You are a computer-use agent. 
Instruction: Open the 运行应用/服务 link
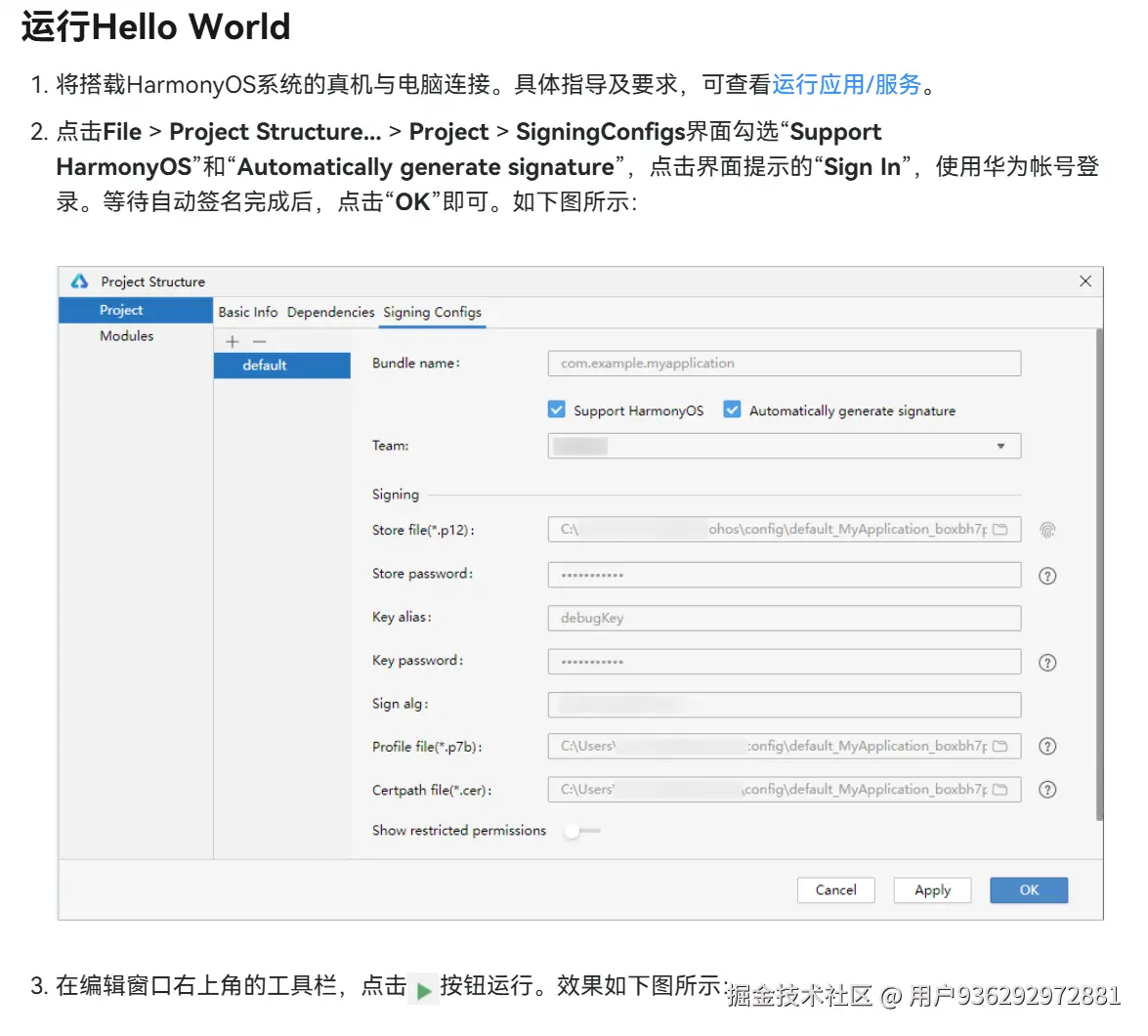pyautogui.click(x=846, y=84)
